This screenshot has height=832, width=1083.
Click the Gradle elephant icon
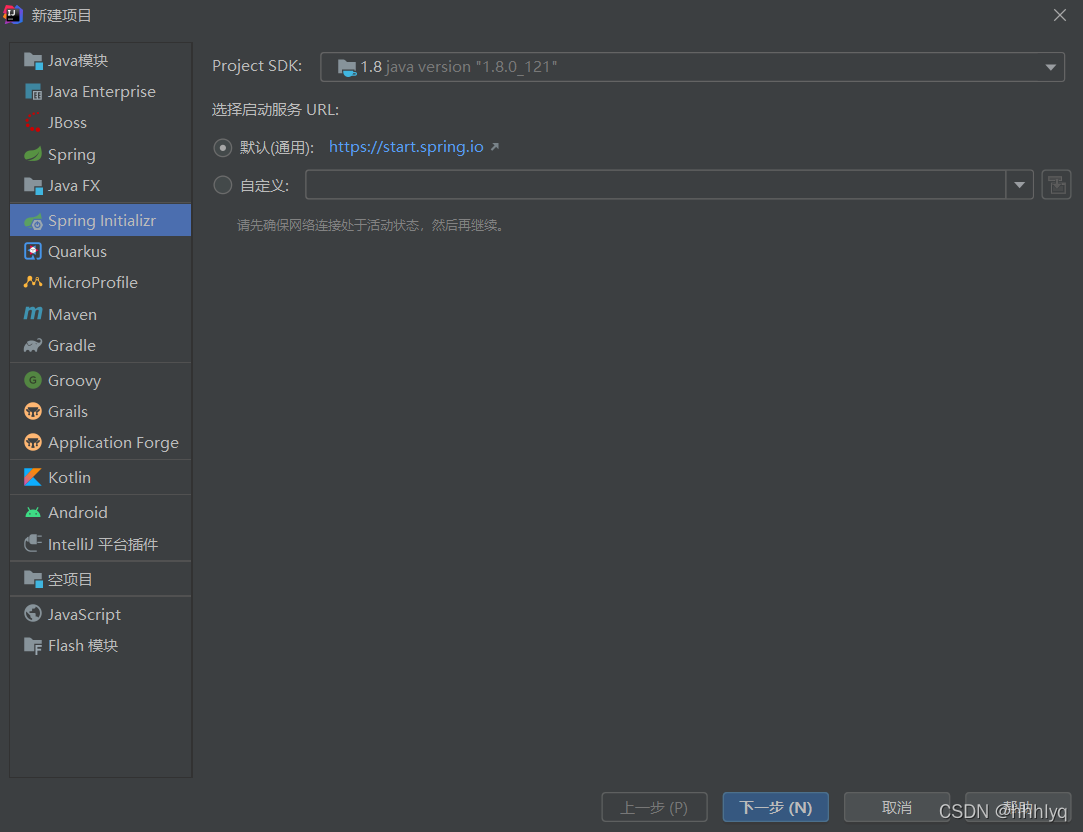pyautogui.click(x=32, y=345)
